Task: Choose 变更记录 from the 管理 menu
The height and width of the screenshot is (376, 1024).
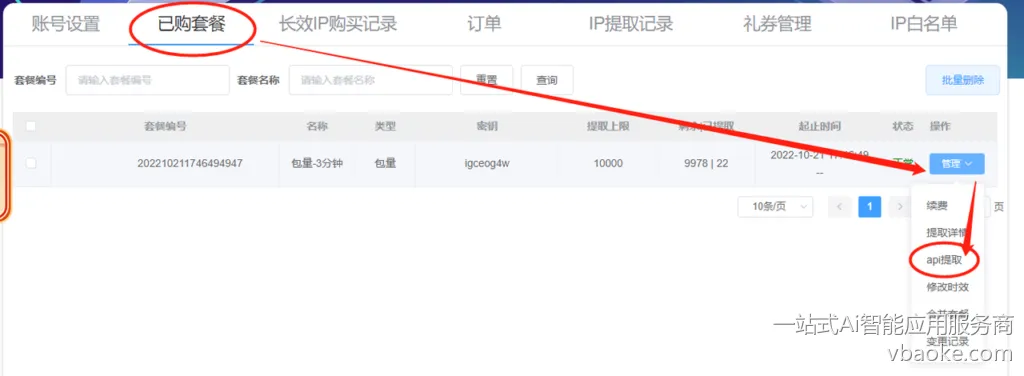Action: (948, 341)
